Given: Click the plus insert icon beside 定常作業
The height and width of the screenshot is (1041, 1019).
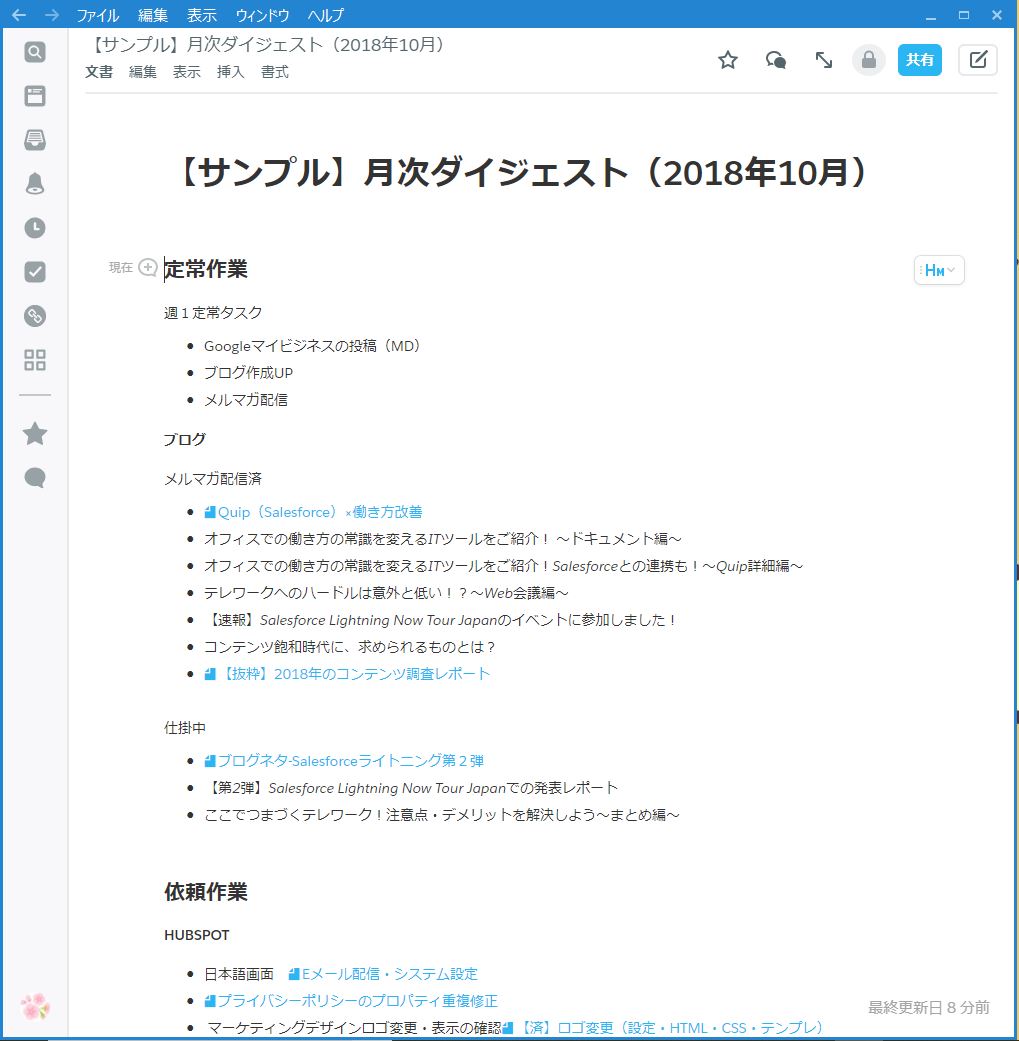Looking at the screenshot, I should pyautogui.click(x=148, y=267).
